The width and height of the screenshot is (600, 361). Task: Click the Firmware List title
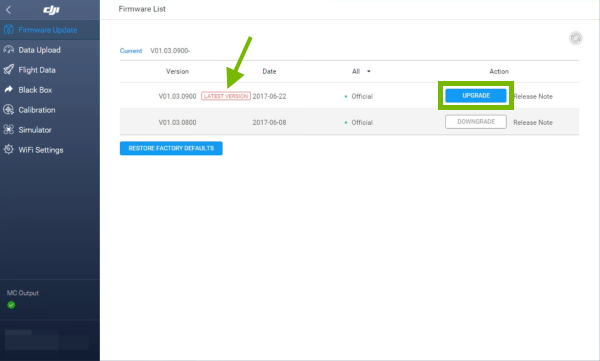tap(142, 9)
